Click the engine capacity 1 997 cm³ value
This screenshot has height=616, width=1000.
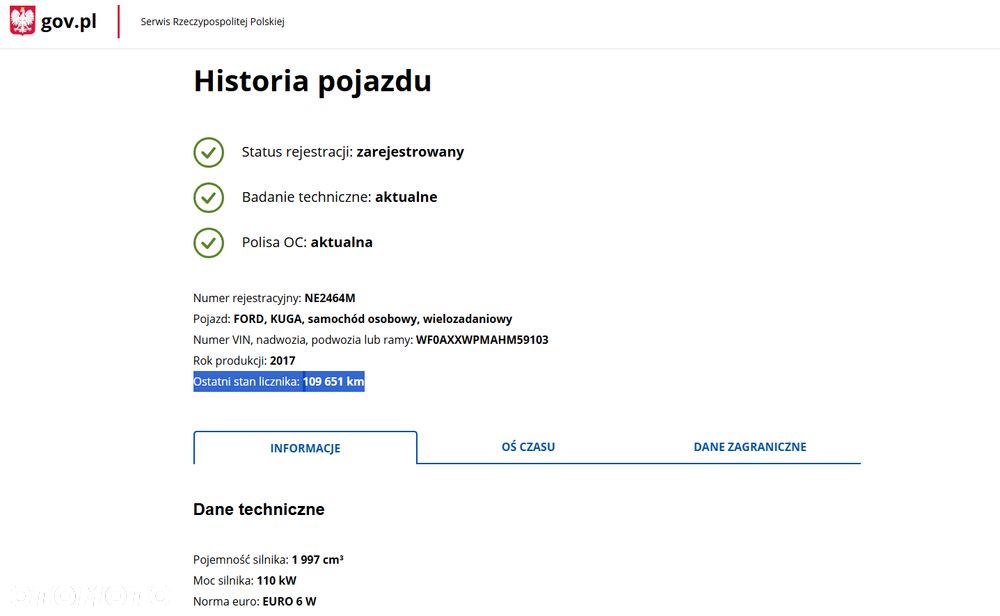pos(317,560)
